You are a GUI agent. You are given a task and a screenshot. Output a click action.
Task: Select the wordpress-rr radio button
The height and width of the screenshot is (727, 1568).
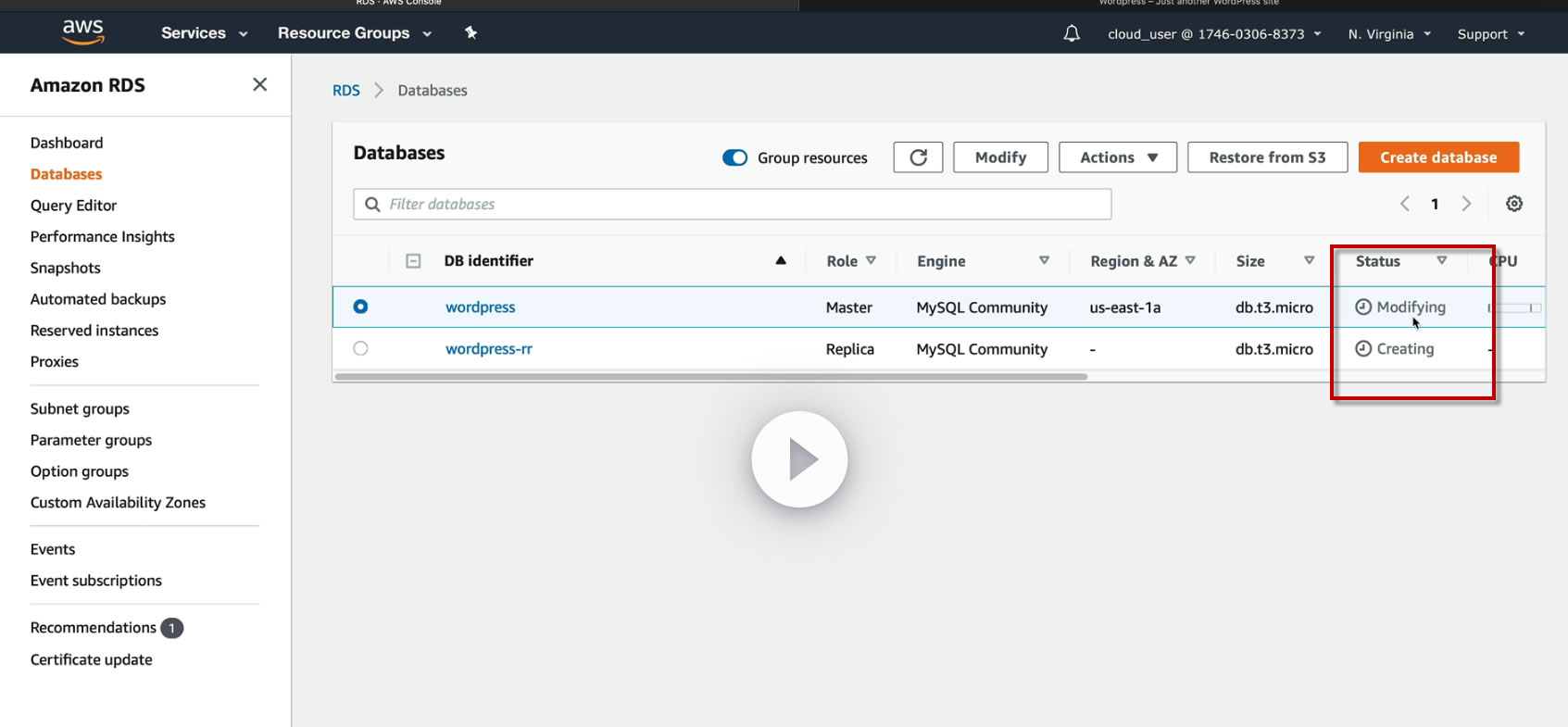point(361,348)
